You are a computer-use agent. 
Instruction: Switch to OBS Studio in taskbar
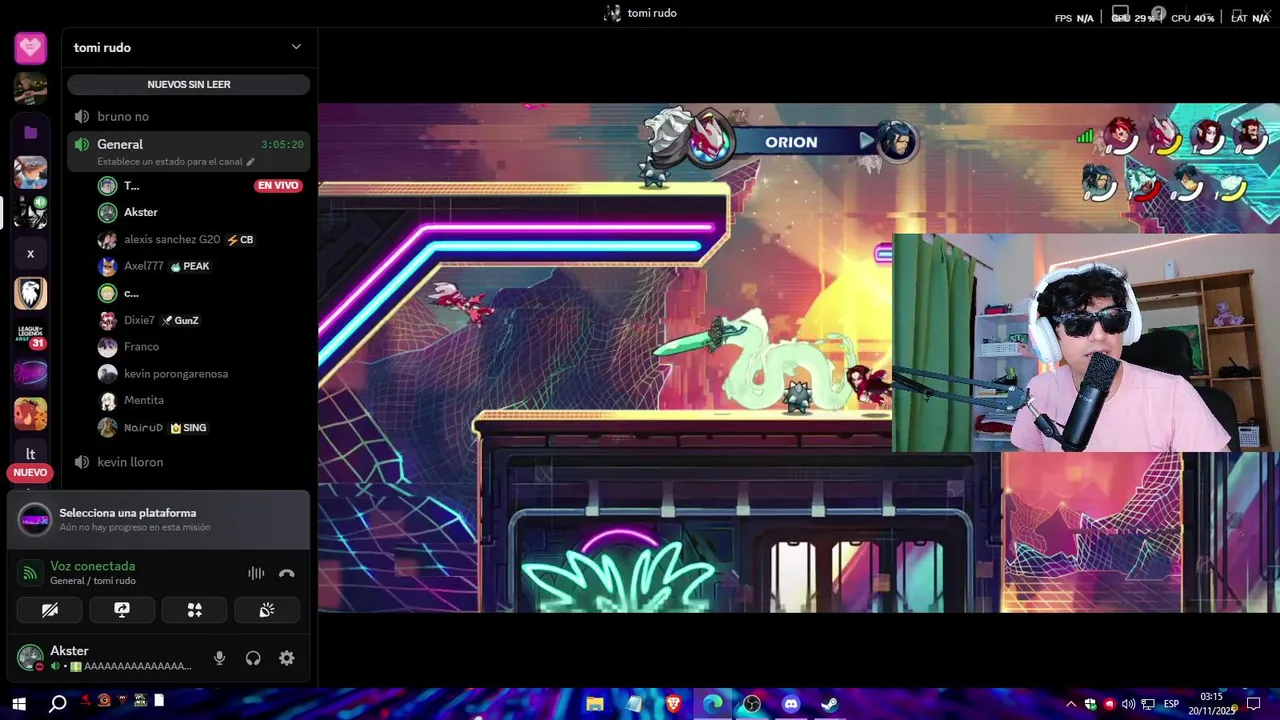tap(752, 704)
